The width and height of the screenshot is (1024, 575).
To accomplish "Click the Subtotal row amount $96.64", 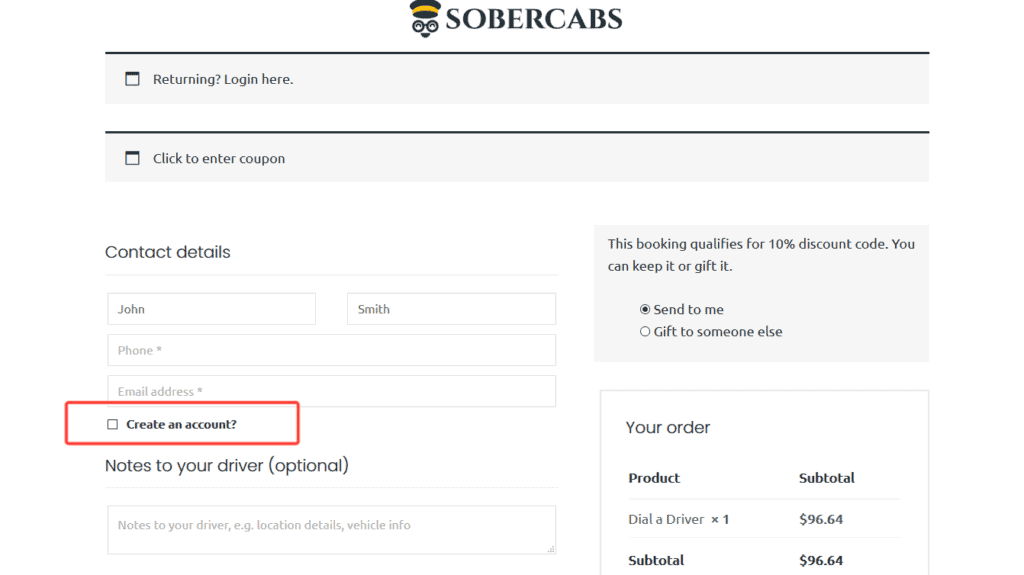I will (x=821, y=561).
